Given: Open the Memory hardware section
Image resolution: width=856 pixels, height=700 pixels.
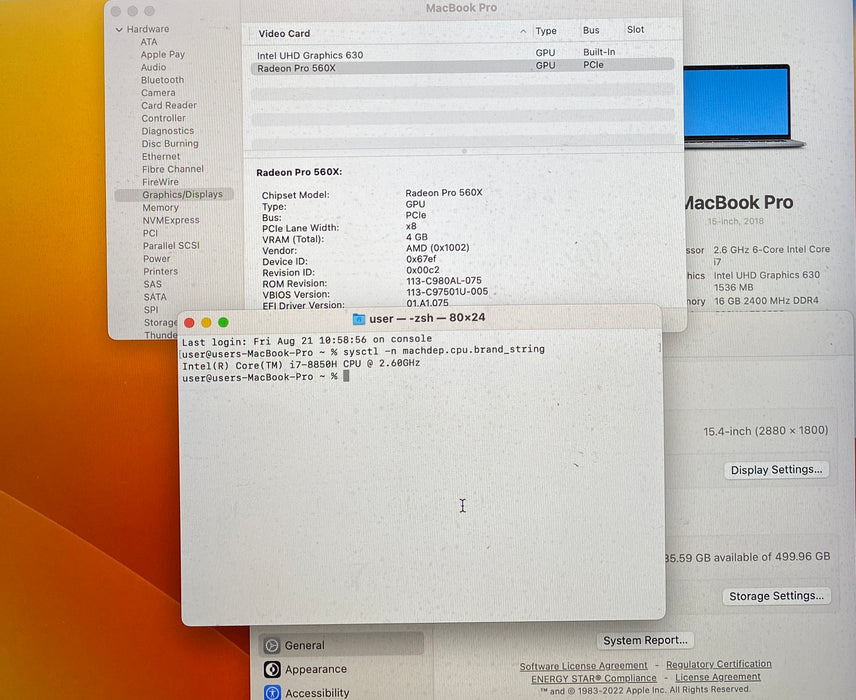Looking at the screenshot, I should pos(160,207).
